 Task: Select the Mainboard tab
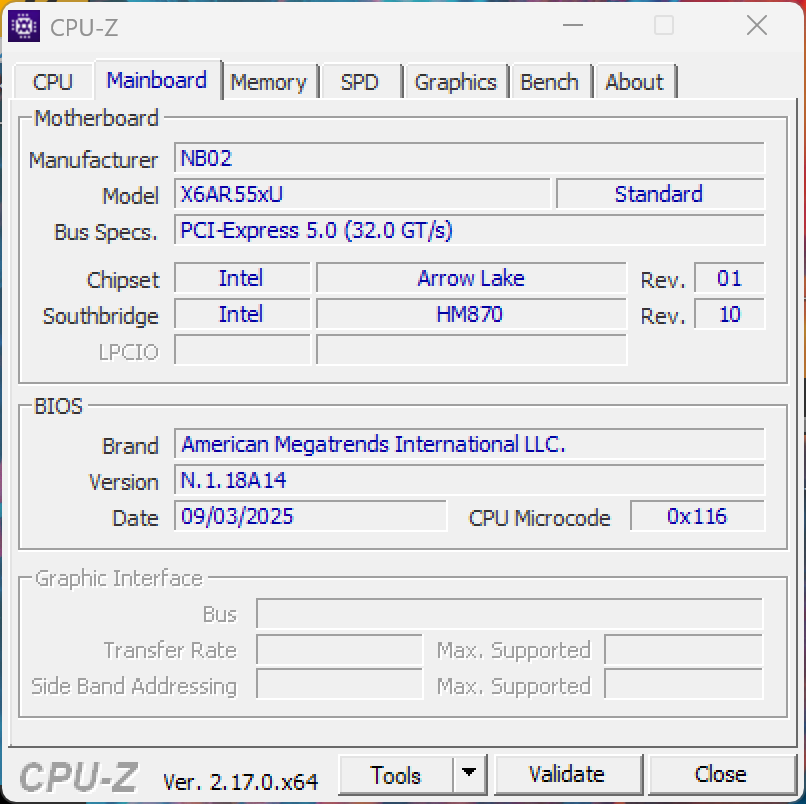(x=157, y=80)
